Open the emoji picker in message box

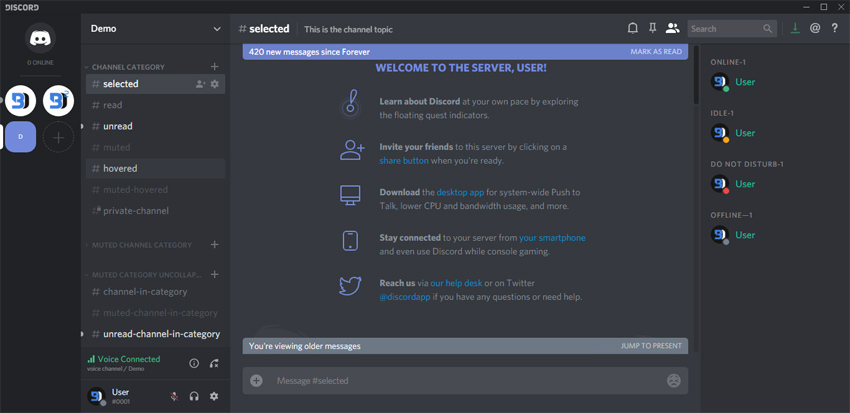[x=674, y=381]
